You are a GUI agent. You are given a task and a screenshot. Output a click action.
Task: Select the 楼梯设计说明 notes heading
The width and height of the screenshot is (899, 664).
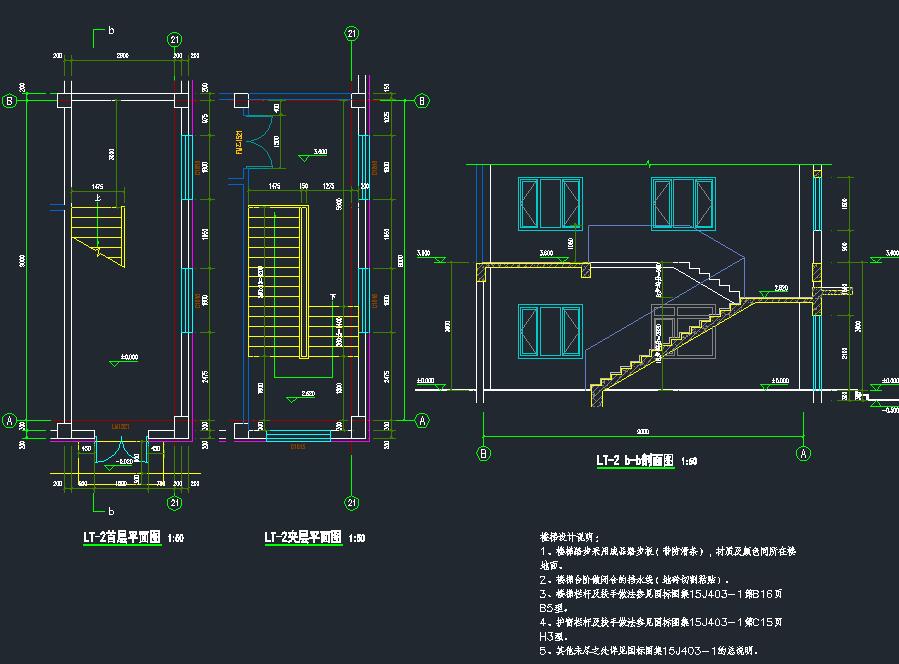coord(569,537)
